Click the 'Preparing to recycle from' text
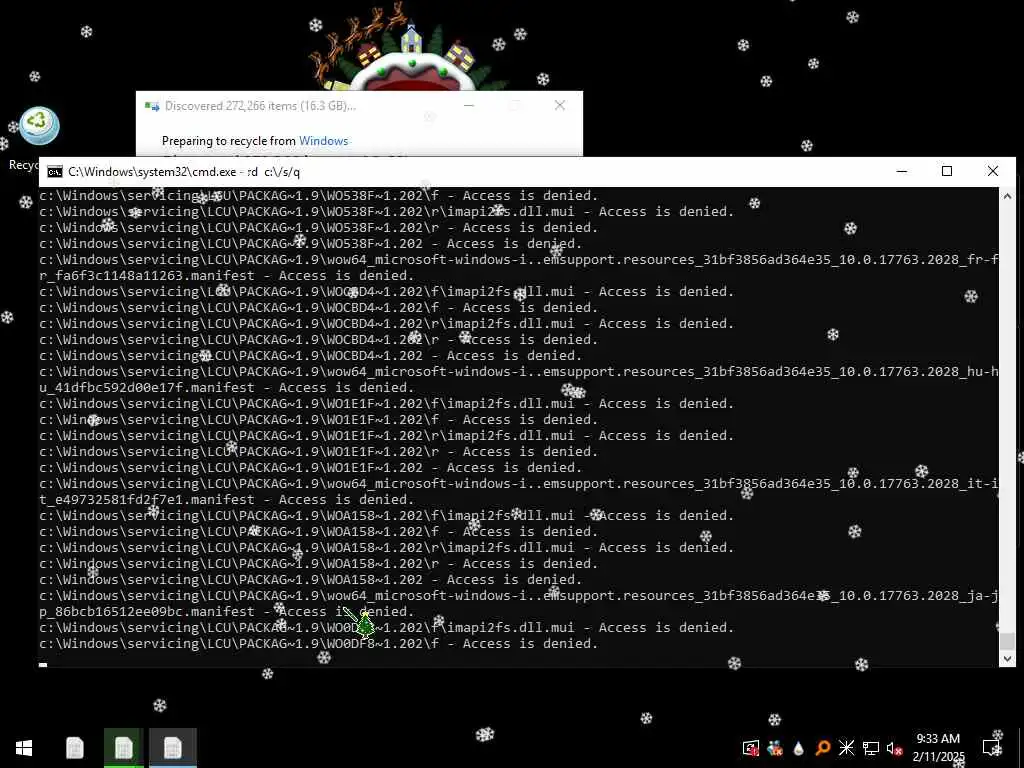Viewport: 1024px width, 768px height. (x=229, y=141)
